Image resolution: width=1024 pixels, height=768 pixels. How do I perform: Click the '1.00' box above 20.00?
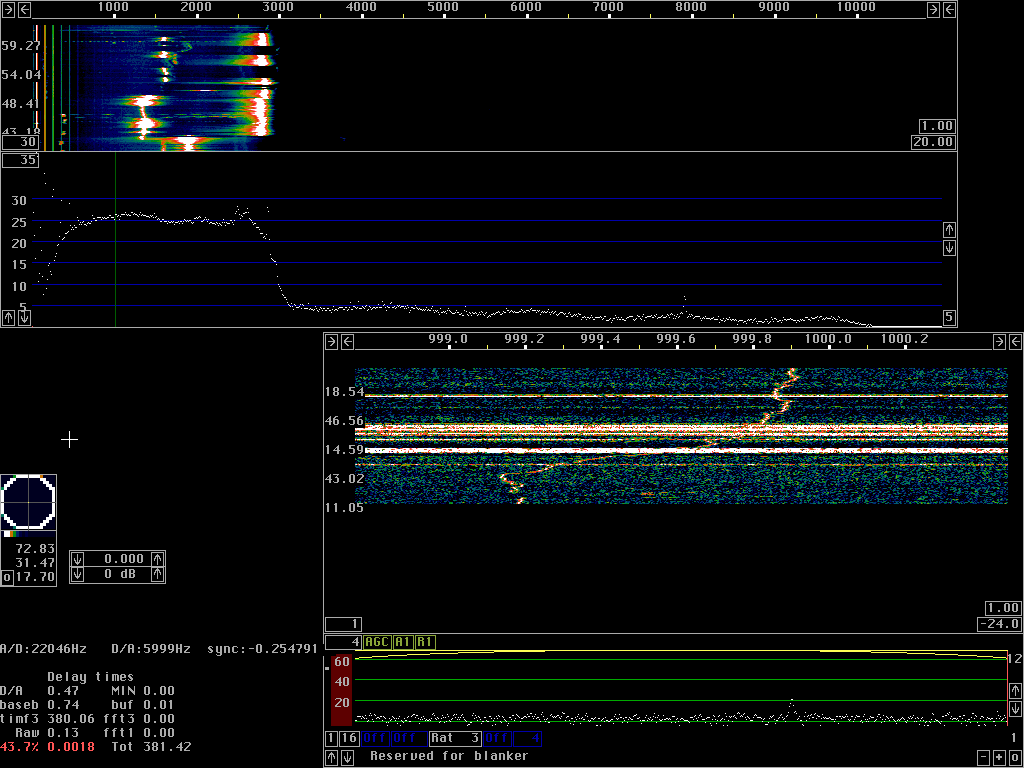936,126
